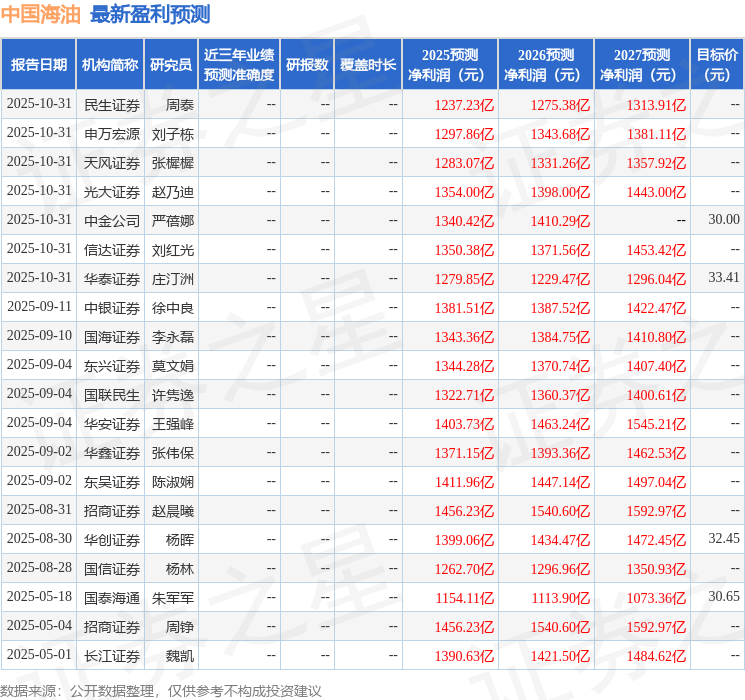The image size is (745, 700).
Task: Click the 2025-08-31 report date
Action: click(x=39, y=509)
